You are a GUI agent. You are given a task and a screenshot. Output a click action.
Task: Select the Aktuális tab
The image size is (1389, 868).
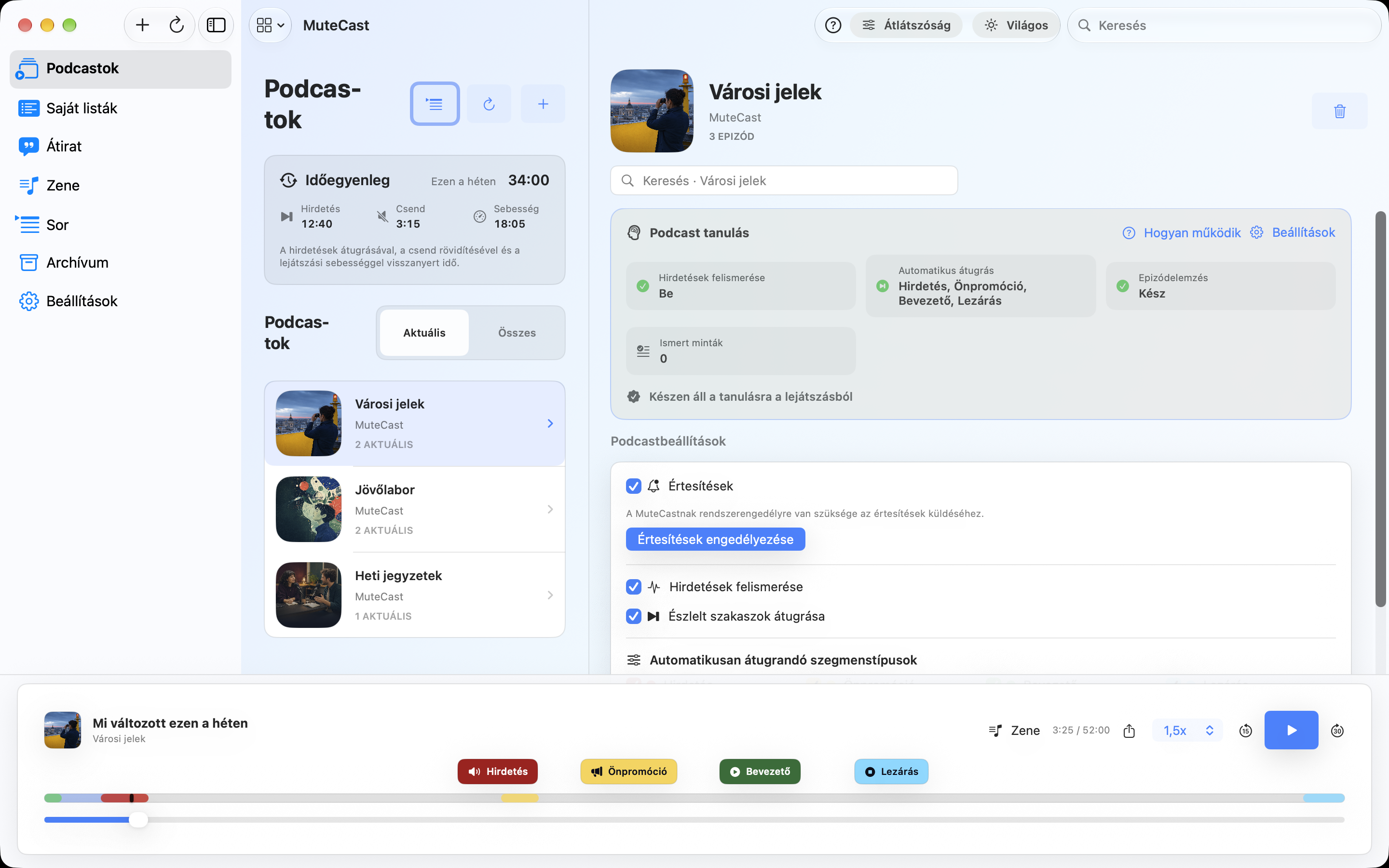[424, 332]
